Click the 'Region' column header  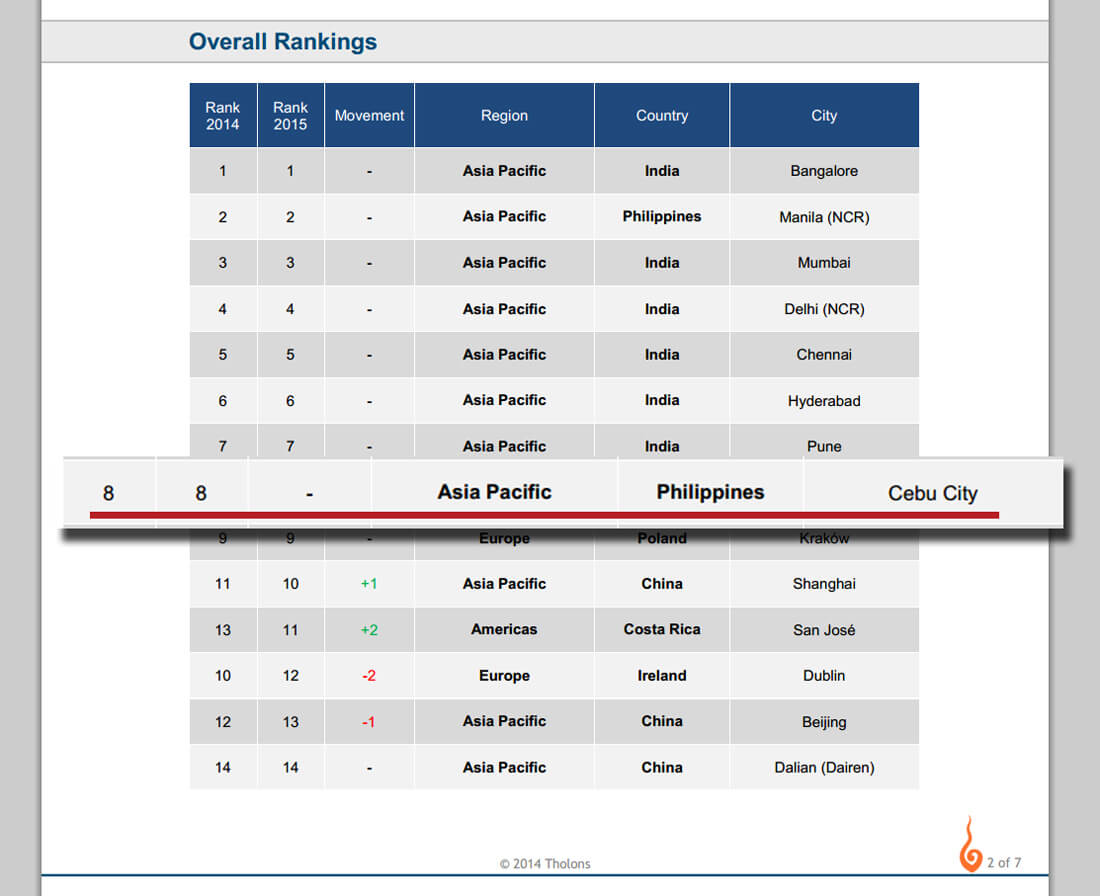point(504,116)
